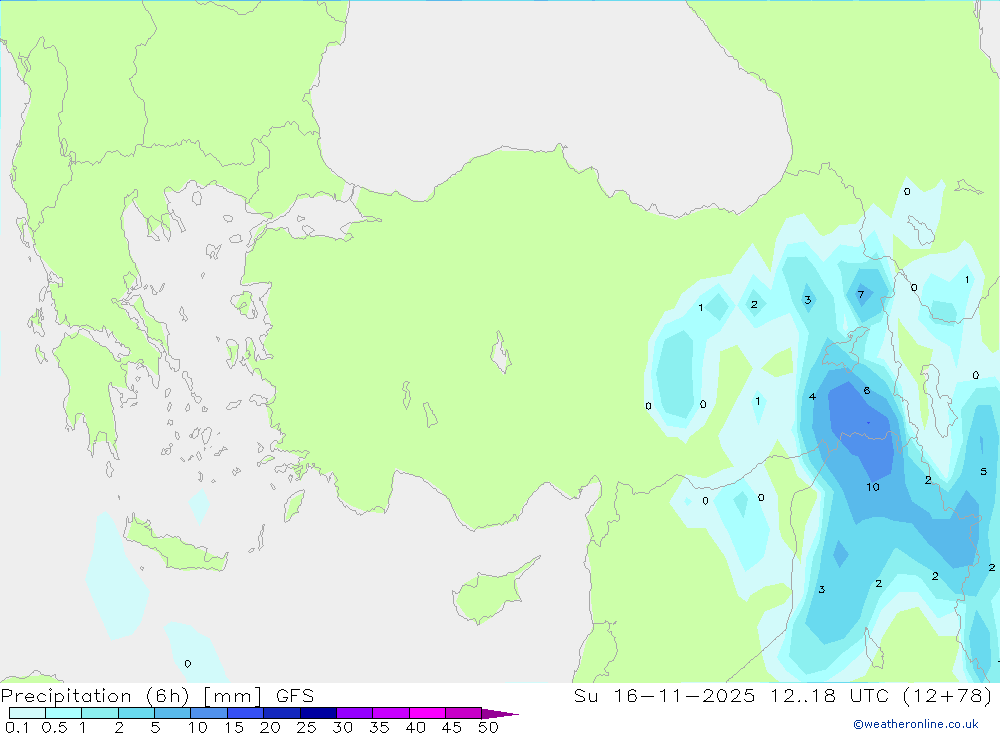Pick the 25–30 mm legend swatch
This screenshot has height=733, width=1000.
tap(318, 713)
